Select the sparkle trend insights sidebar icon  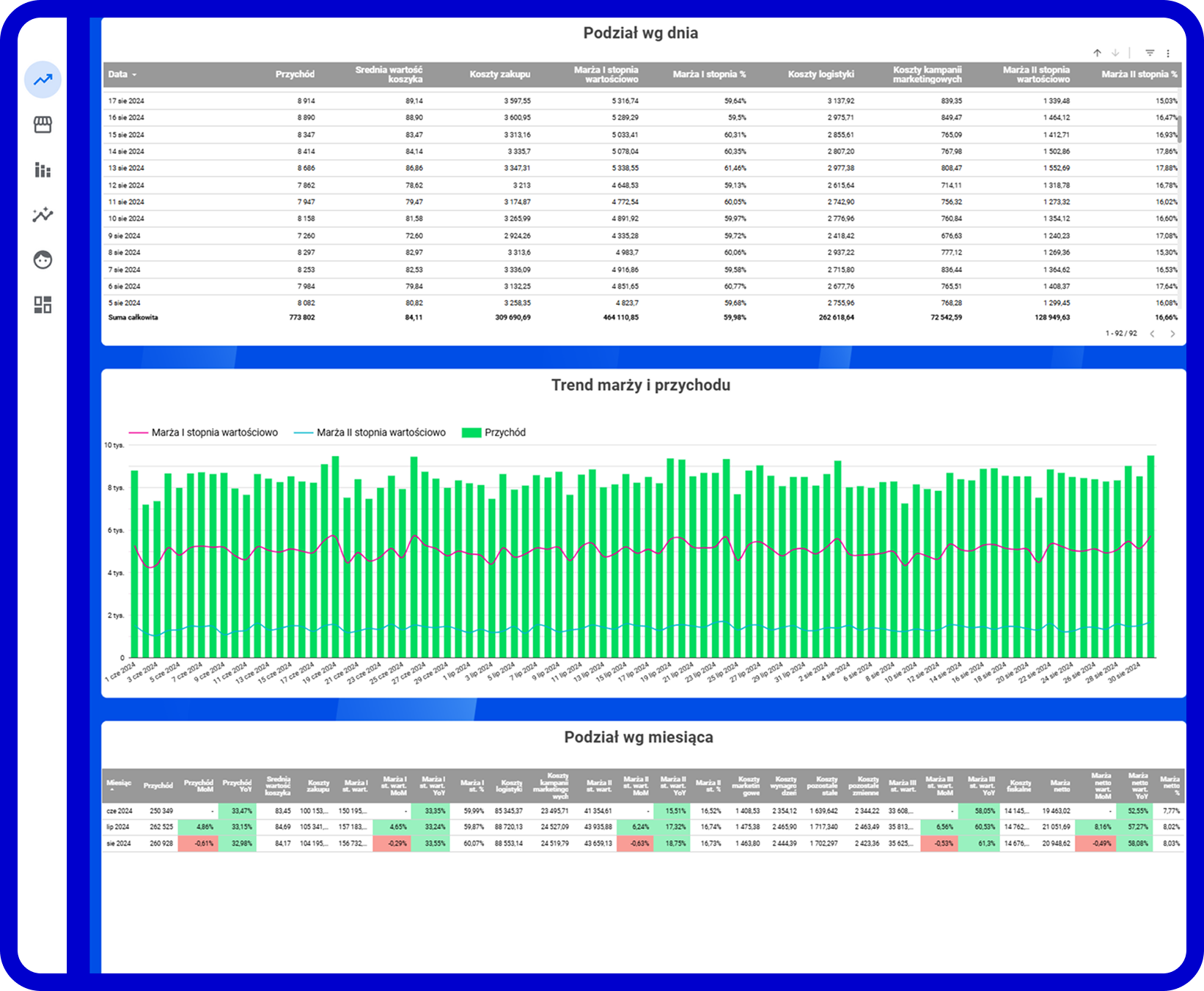point(42,215)
